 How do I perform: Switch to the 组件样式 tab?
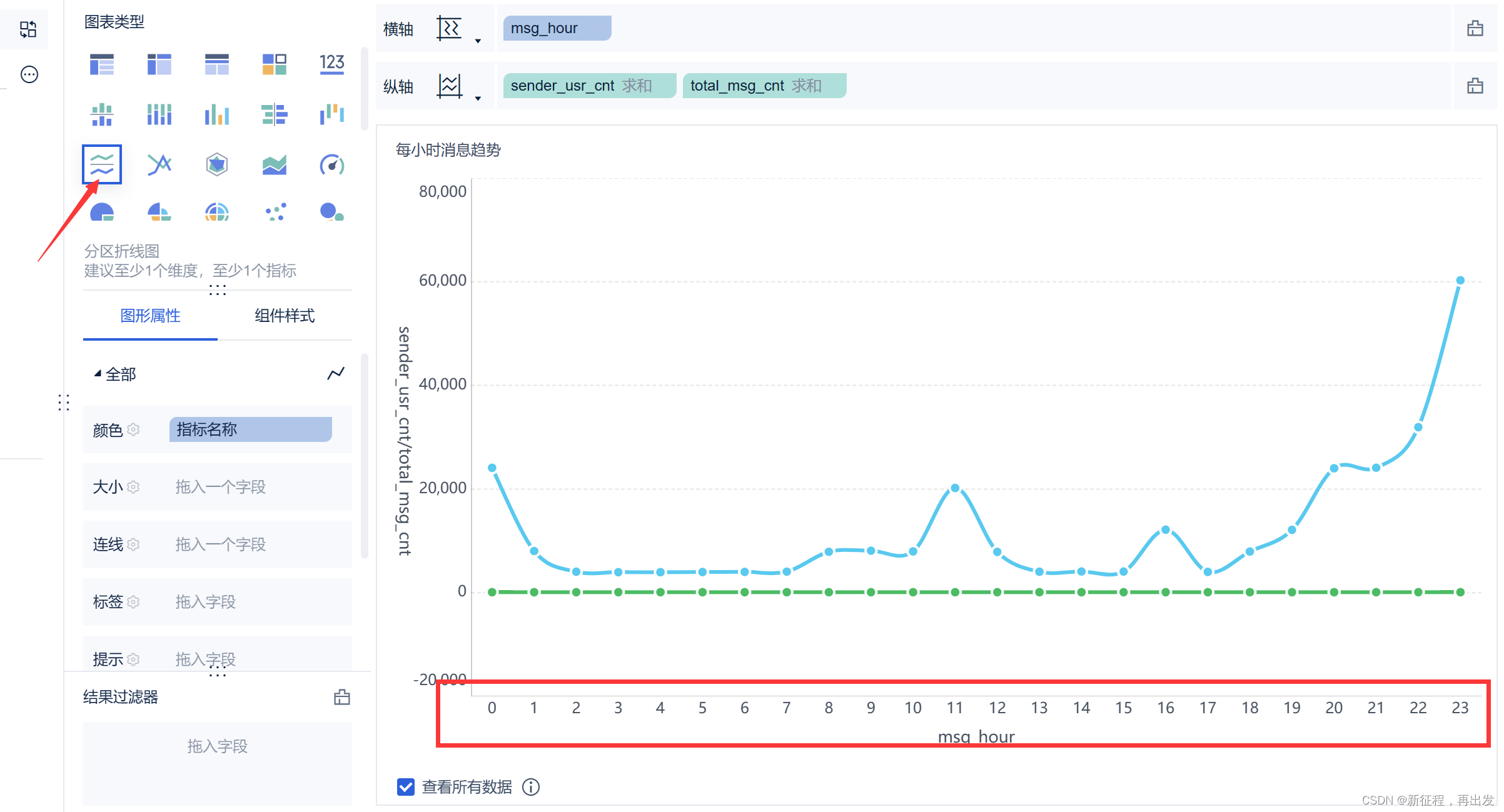[x=285, y=316]
